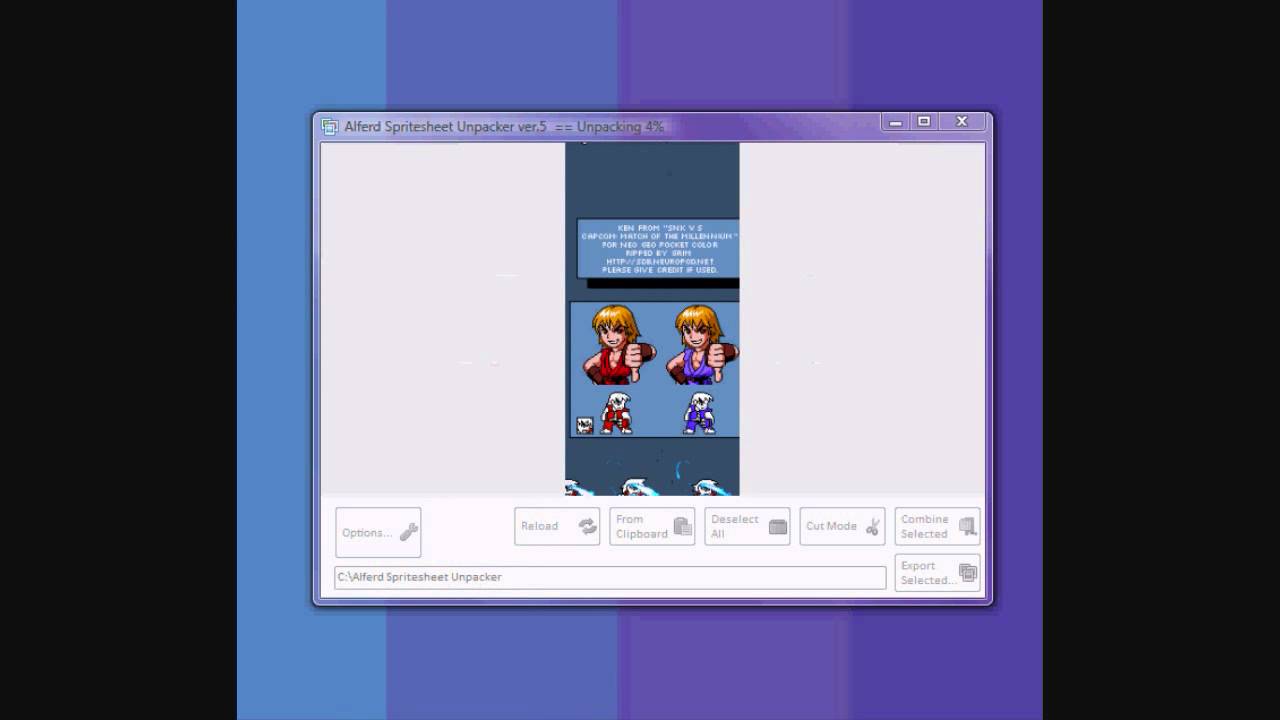Screen dimensions: 1280x720
Task: Click the Deselect All label
Action: pyautogui.click(x=735, y=526)
